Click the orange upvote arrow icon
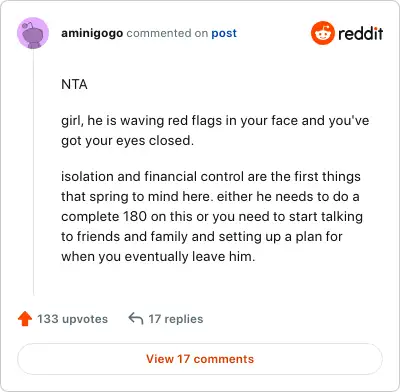Screen dimensions: 400x392 click(x=25, y=319)
